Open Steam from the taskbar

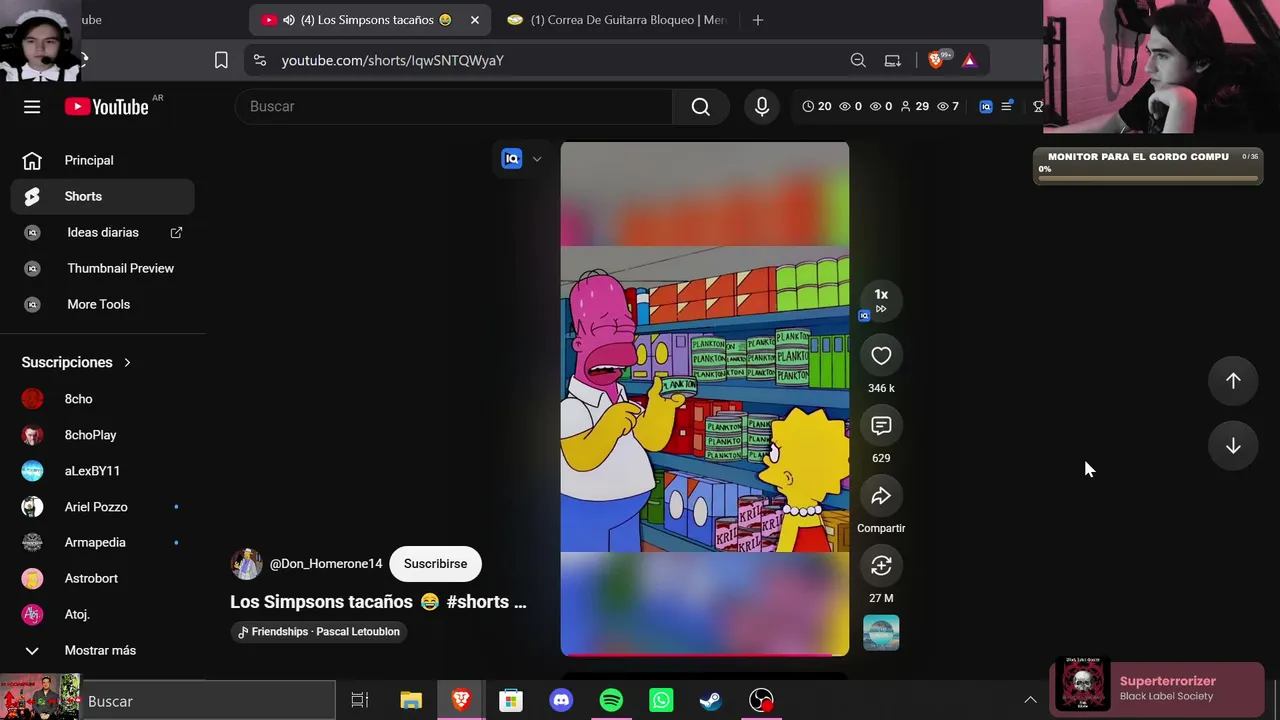coord(711,701)
